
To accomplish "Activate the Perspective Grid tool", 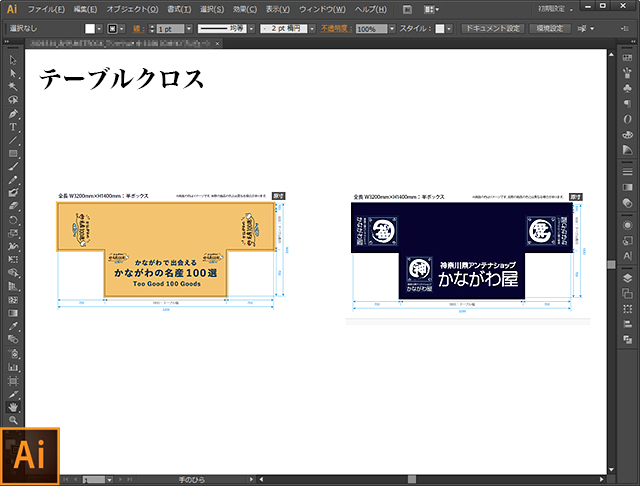I will click(13, 286).
